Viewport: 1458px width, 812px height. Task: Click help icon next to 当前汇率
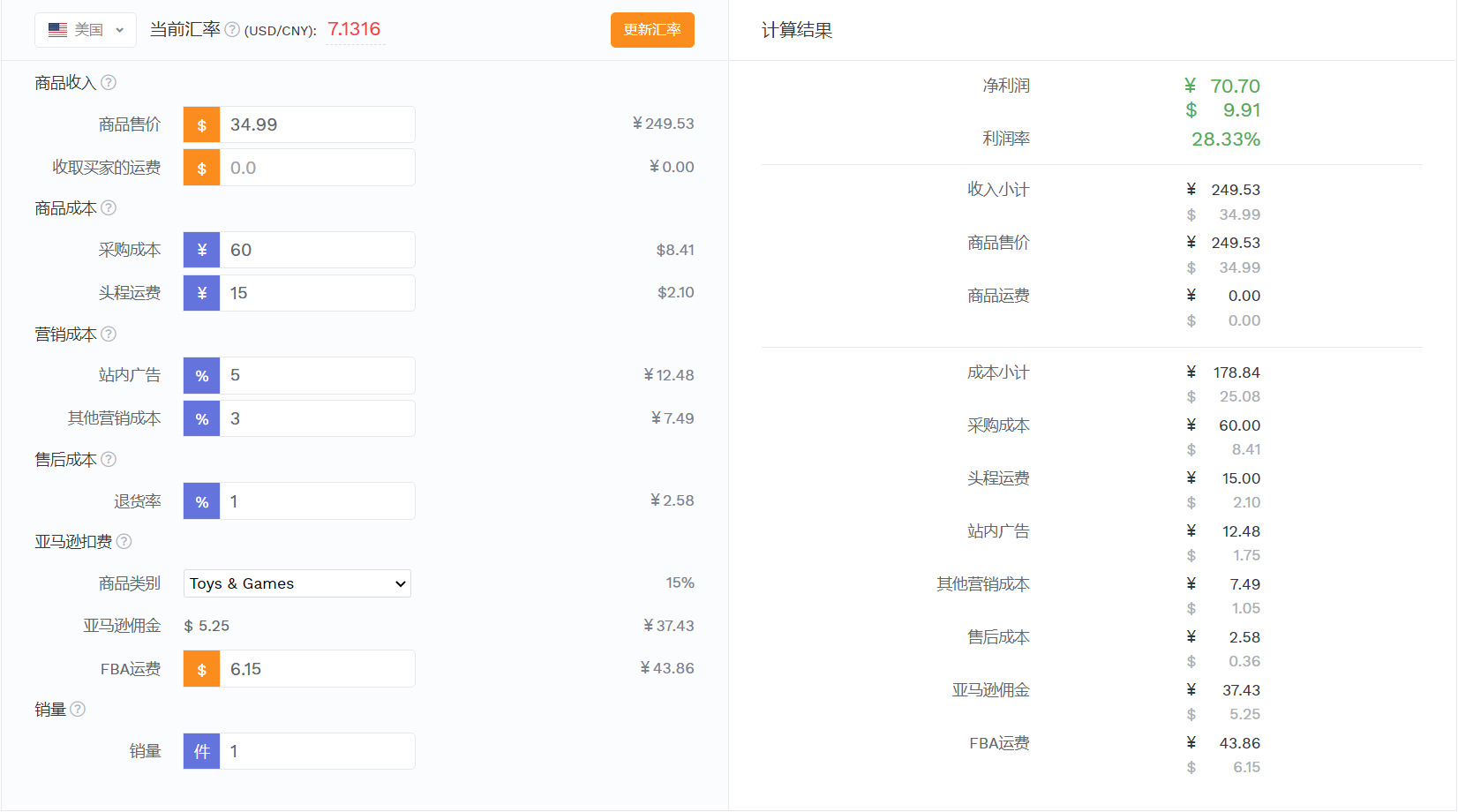pyautogui.click(x=232, y=30)
